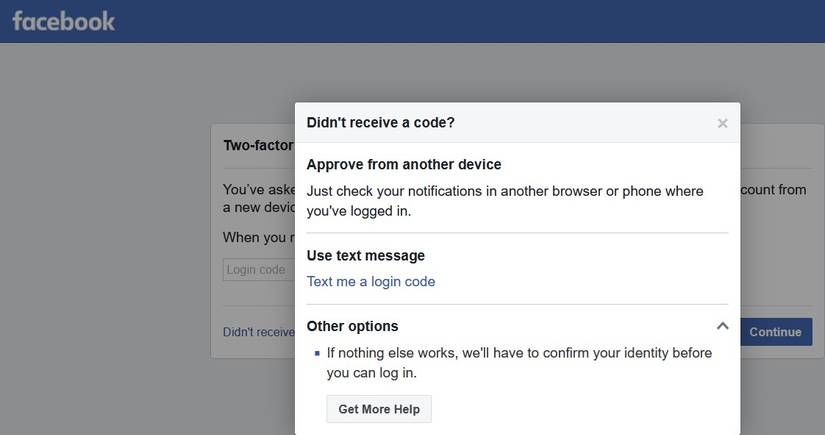
Task: Click the "When you" text above Login code
Action: [255, 237]
